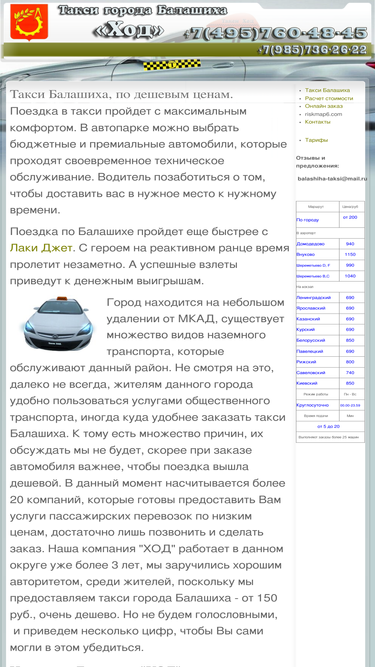
Task: Select the Домодедово airport route
Action: point(310,244)
